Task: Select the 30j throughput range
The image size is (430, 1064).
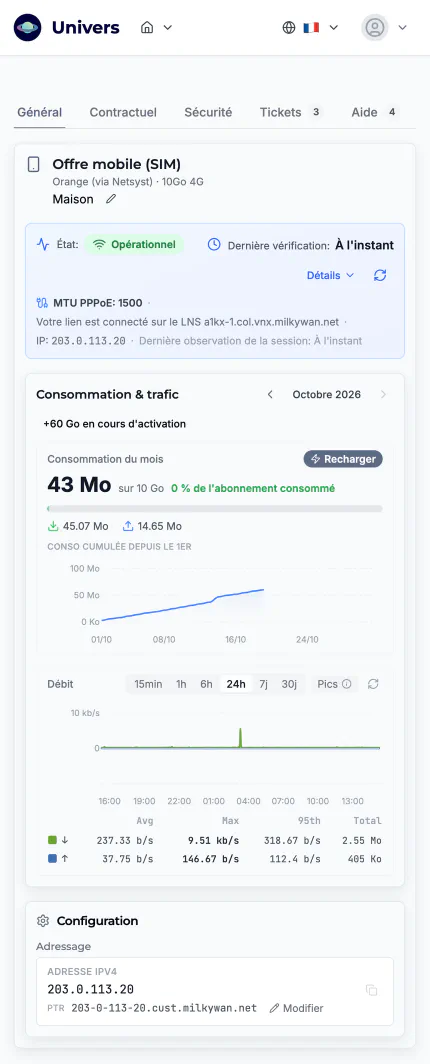Action: click(x=289, y=684)
